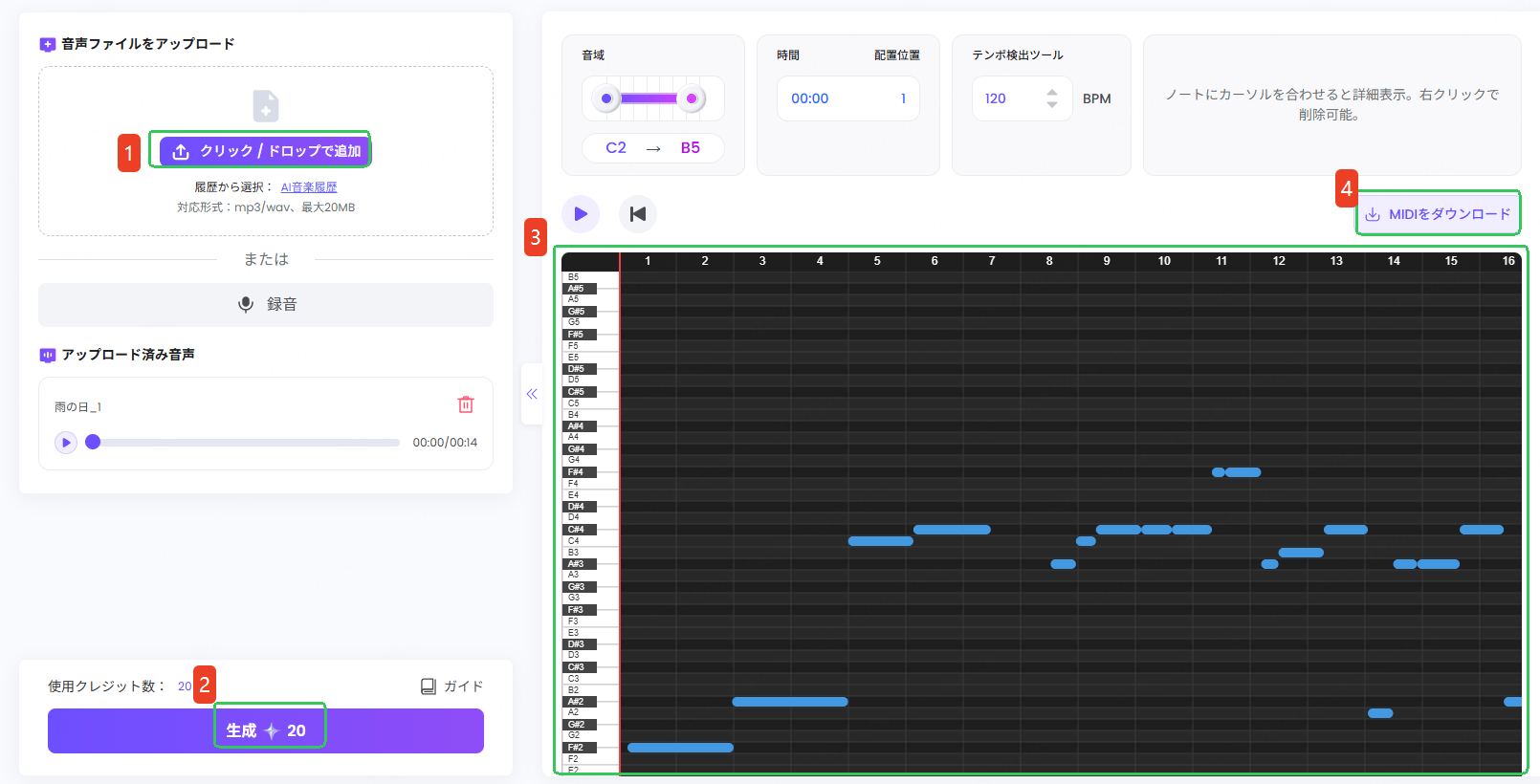Click the 00:00/00:14 audio time display
The height and width of the screenshot is (784, 1540).
445,443
